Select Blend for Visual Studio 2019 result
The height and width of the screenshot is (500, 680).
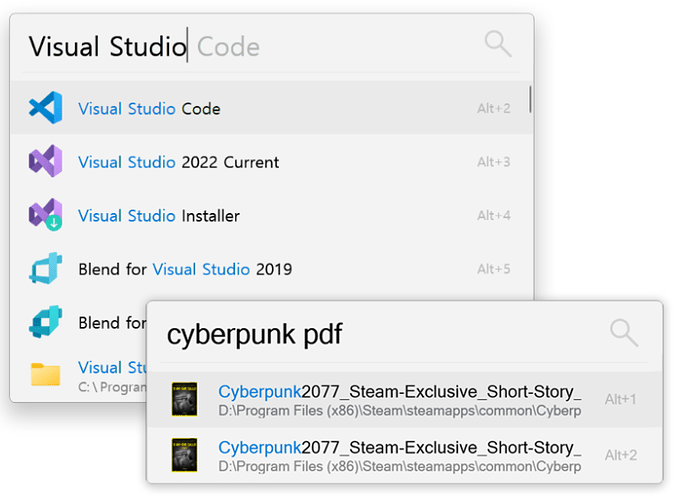coord(271,269)
